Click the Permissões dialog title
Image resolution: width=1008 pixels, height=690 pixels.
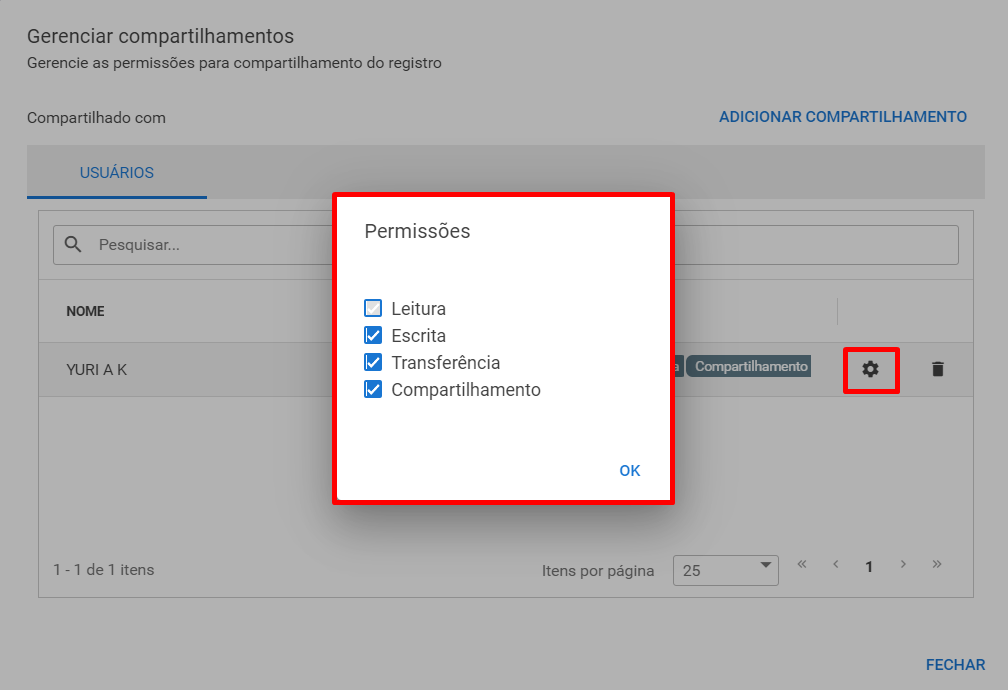pyautogui.click(x=417, y=231)
